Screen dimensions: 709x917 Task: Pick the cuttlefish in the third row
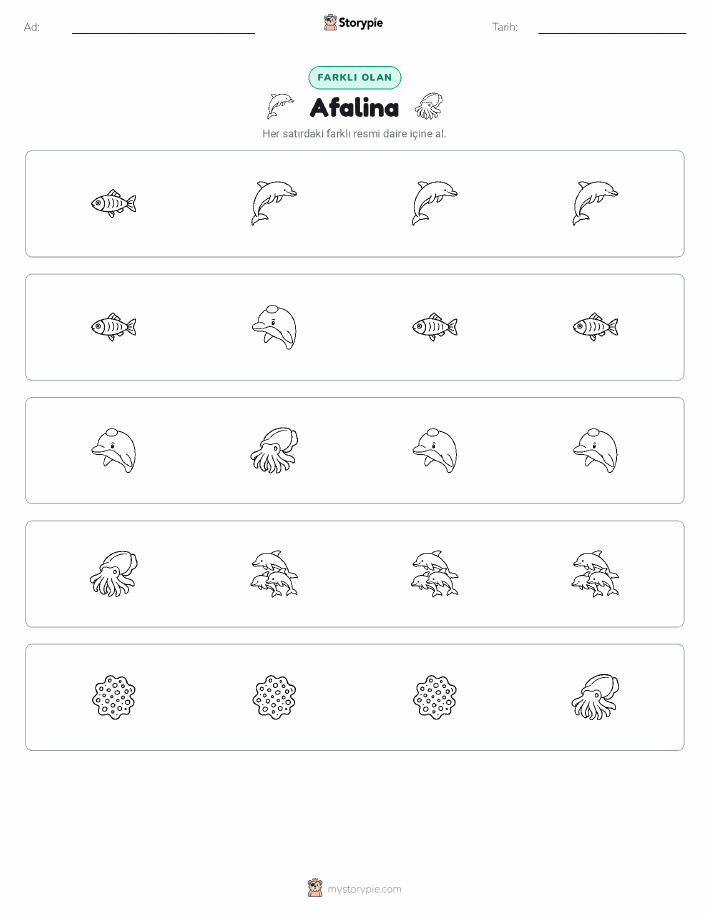pos(274,450)
